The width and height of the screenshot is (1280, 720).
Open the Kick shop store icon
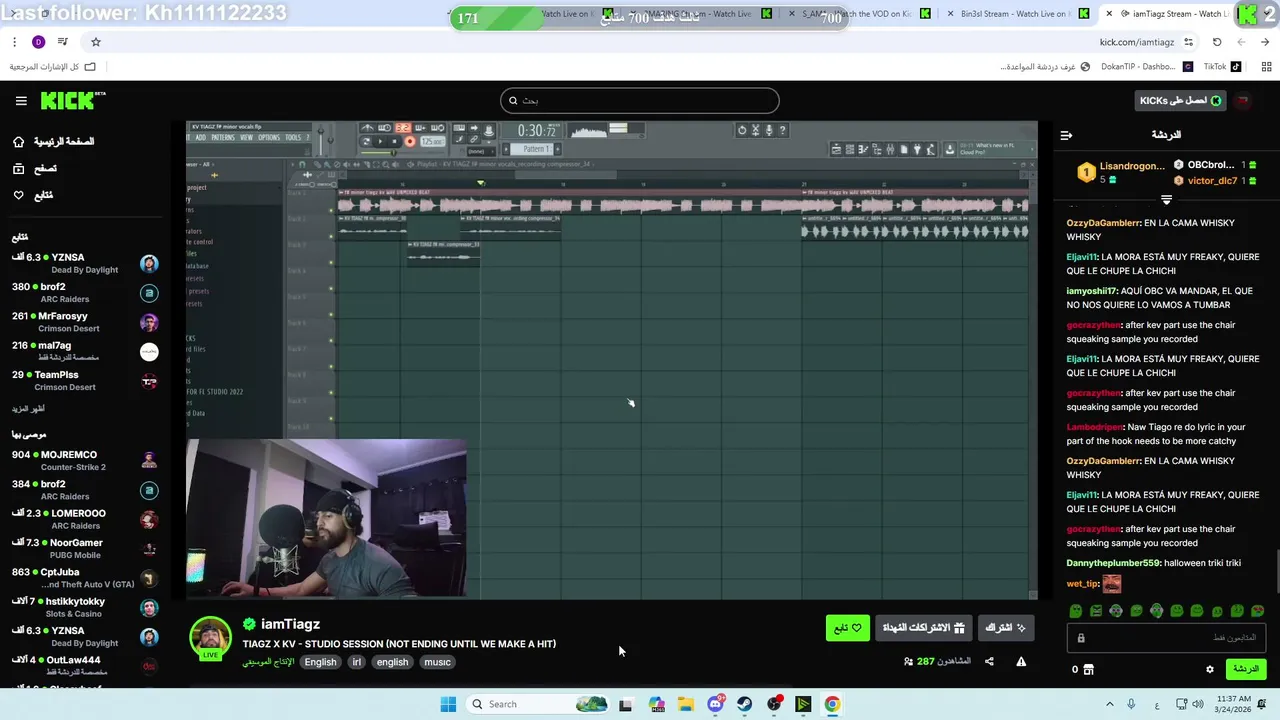pyautogui.click(x=1089, y=669)
